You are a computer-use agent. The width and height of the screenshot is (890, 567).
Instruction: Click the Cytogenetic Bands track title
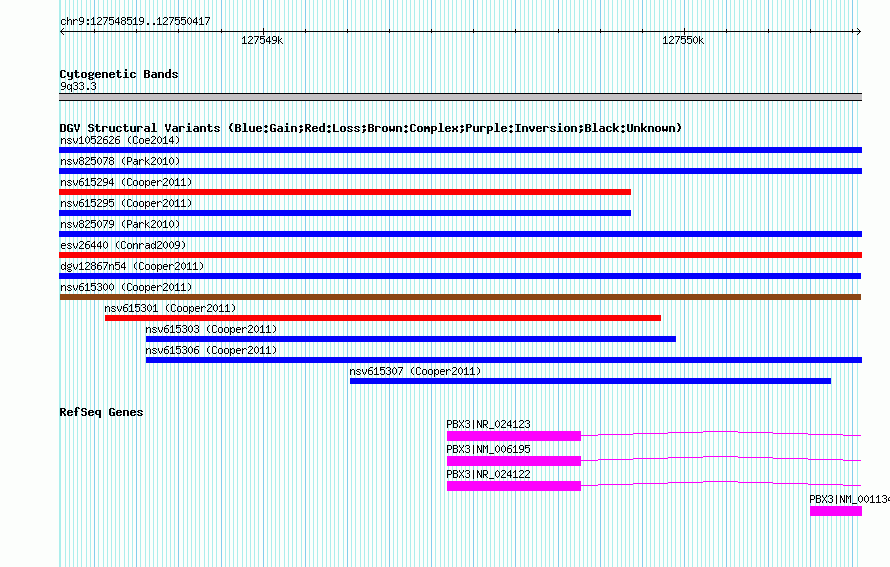(x=119, y=74)
